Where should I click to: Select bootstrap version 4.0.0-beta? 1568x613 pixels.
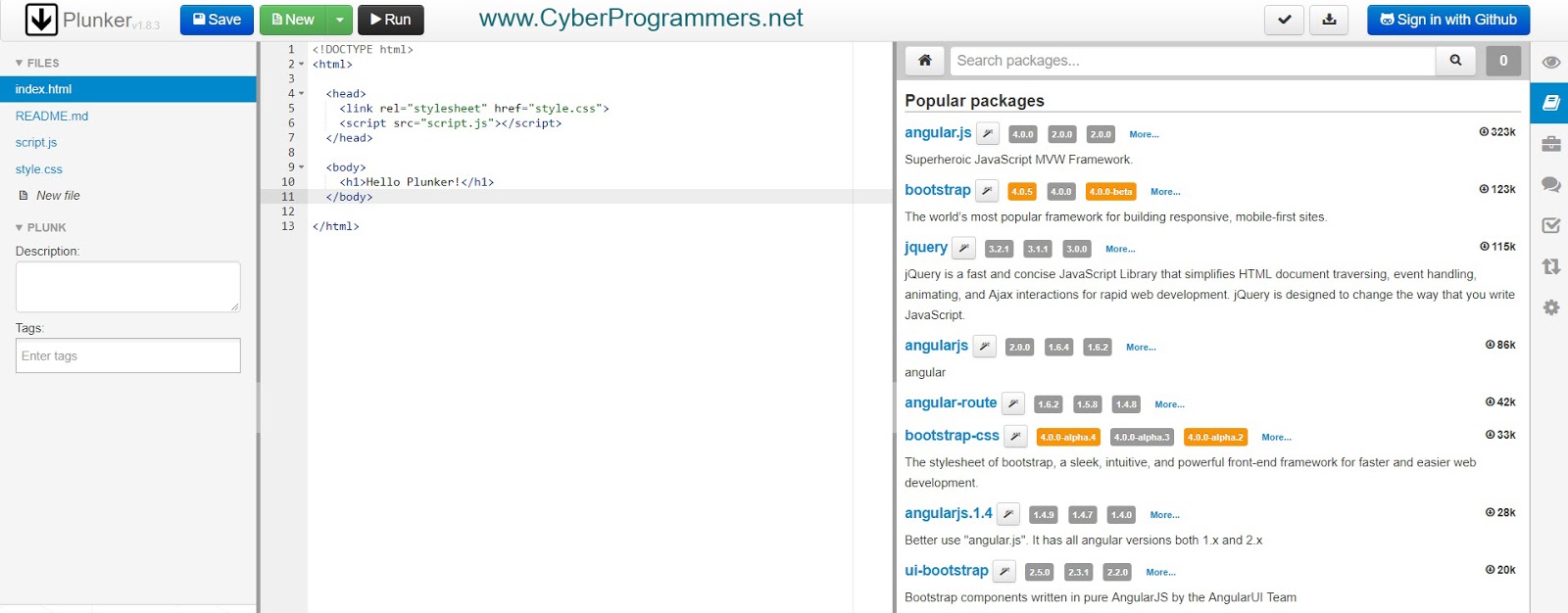1111,192
